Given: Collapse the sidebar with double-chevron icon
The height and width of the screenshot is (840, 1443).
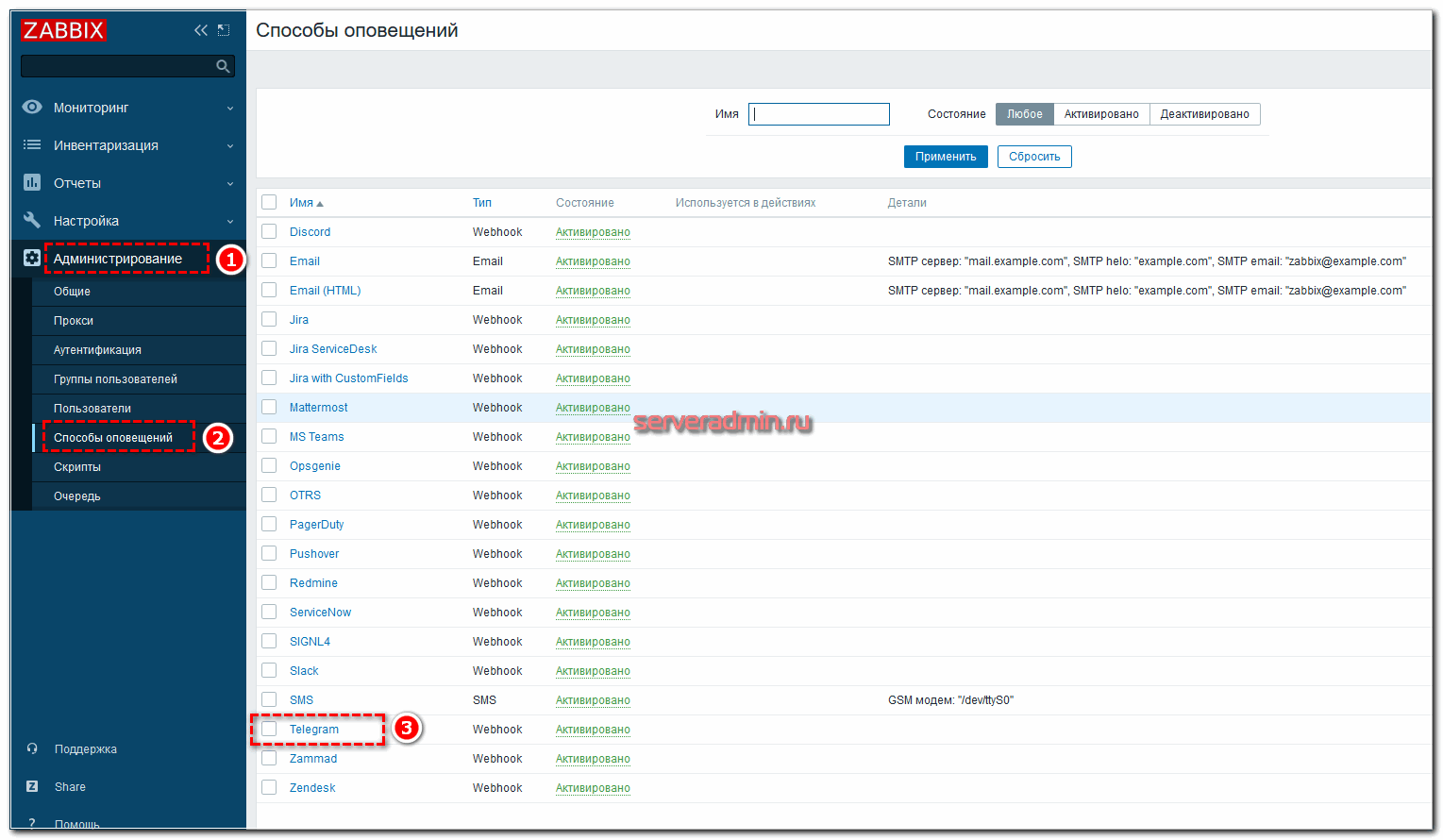Looking at the screenshot, I should [200, 30].
